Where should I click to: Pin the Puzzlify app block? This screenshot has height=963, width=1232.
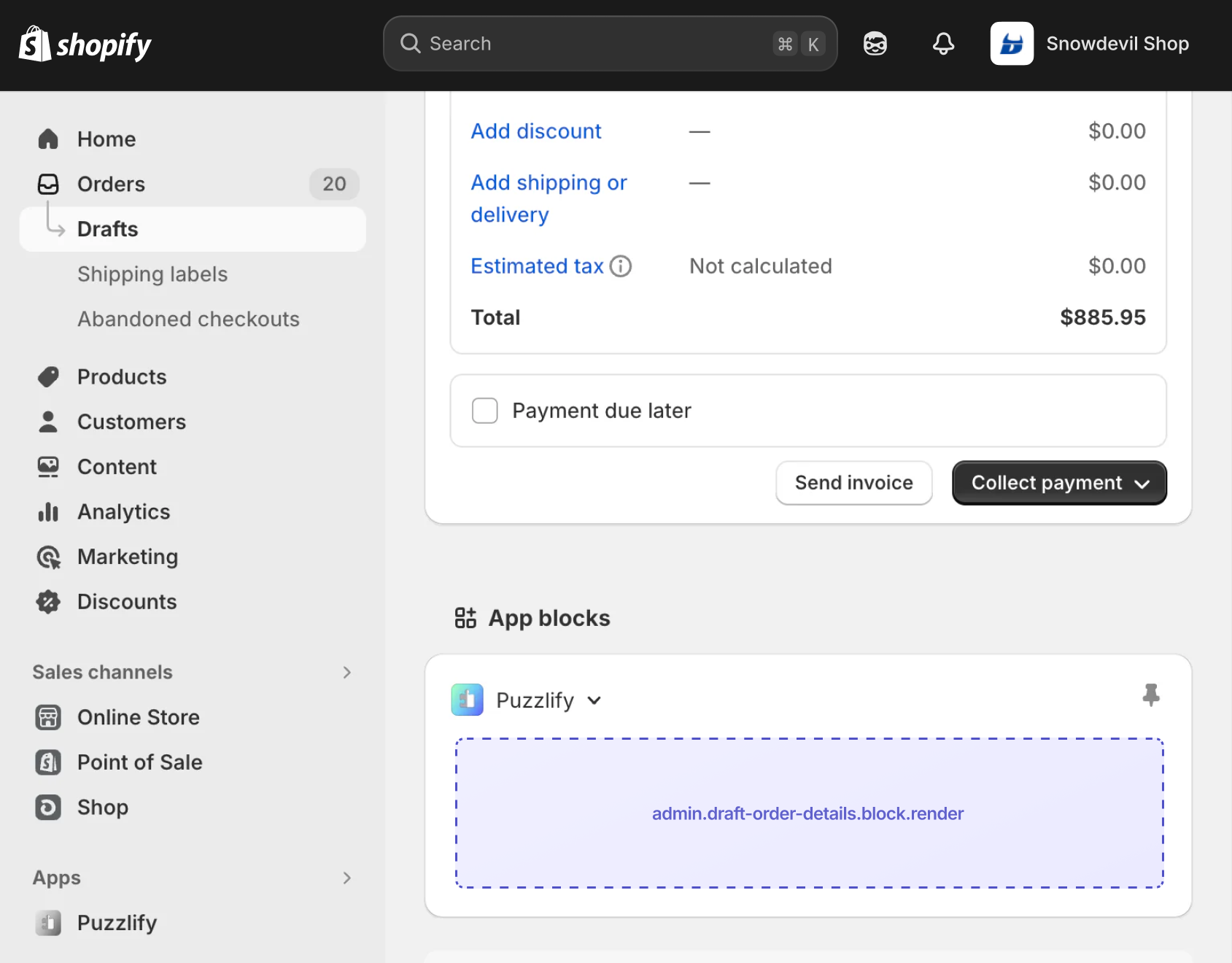point(1151,695)
